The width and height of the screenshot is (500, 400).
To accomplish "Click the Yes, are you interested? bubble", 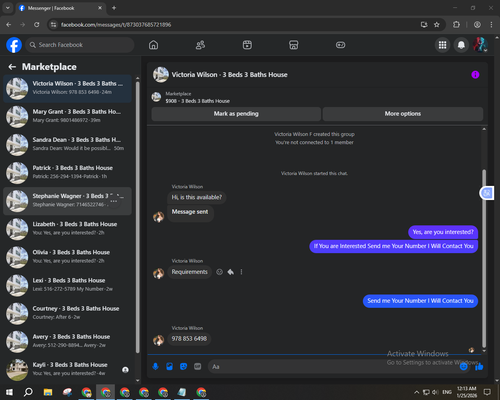I will [443, 232].
